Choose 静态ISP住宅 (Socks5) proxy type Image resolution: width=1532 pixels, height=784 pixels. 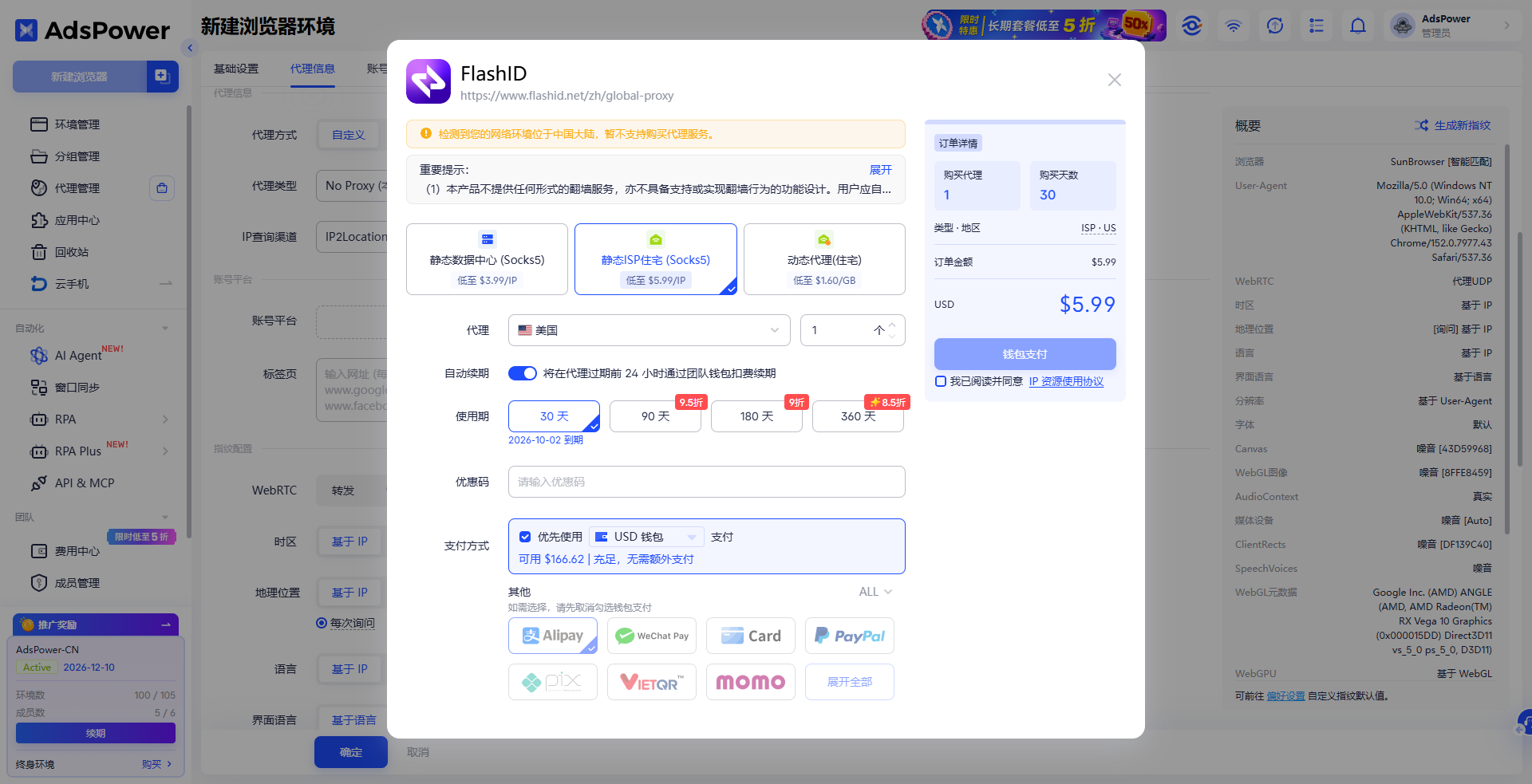coord(656,259)
